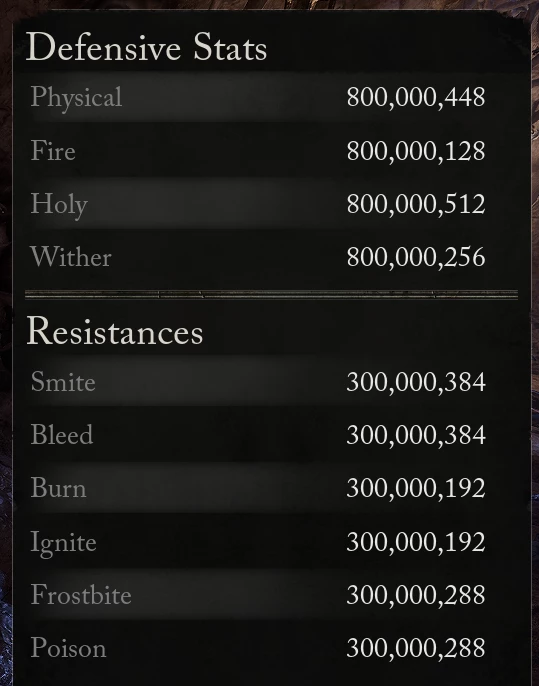Select the Frostbite resistance label
The image size is (539, 686).
pyautogui.click(x=81, y=595)
